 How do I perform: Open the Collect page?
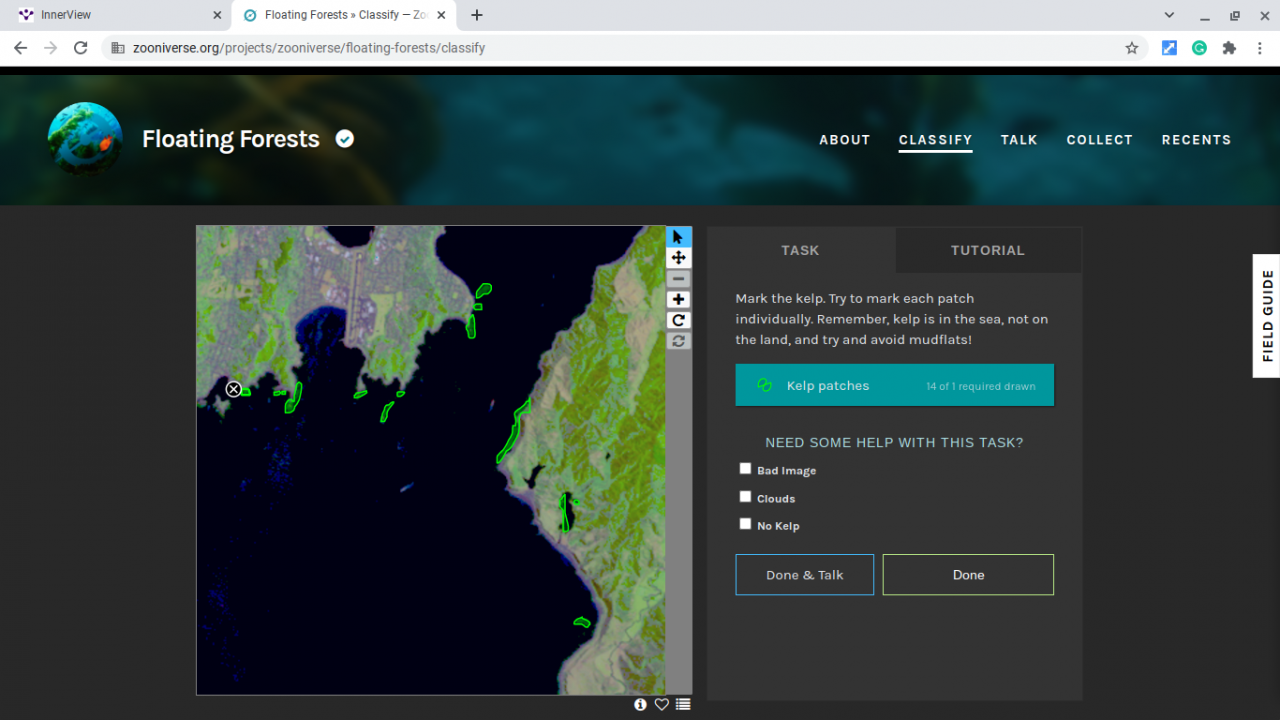coord(1100,140)
